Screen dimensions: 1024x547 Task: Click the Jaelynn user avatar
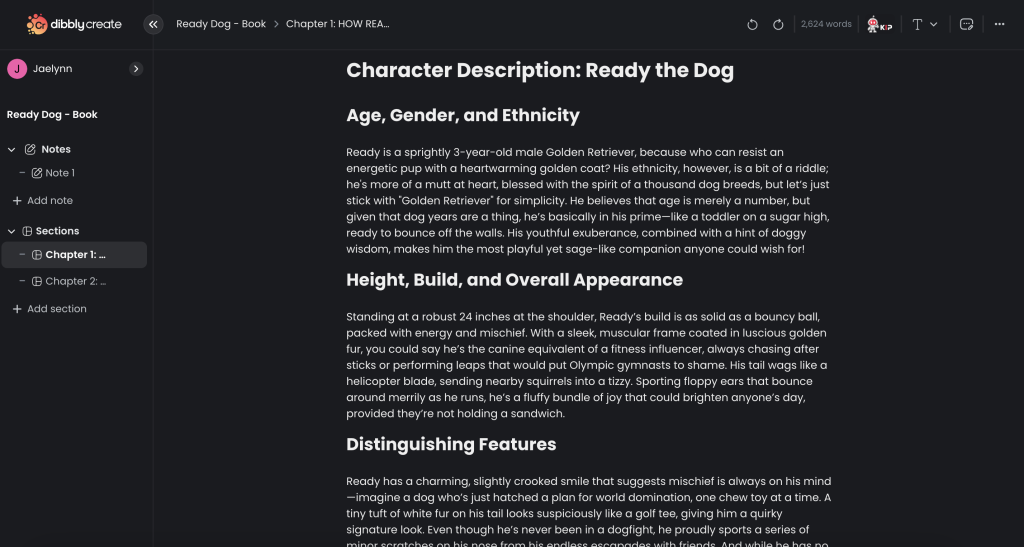click(x=17, y=68)
